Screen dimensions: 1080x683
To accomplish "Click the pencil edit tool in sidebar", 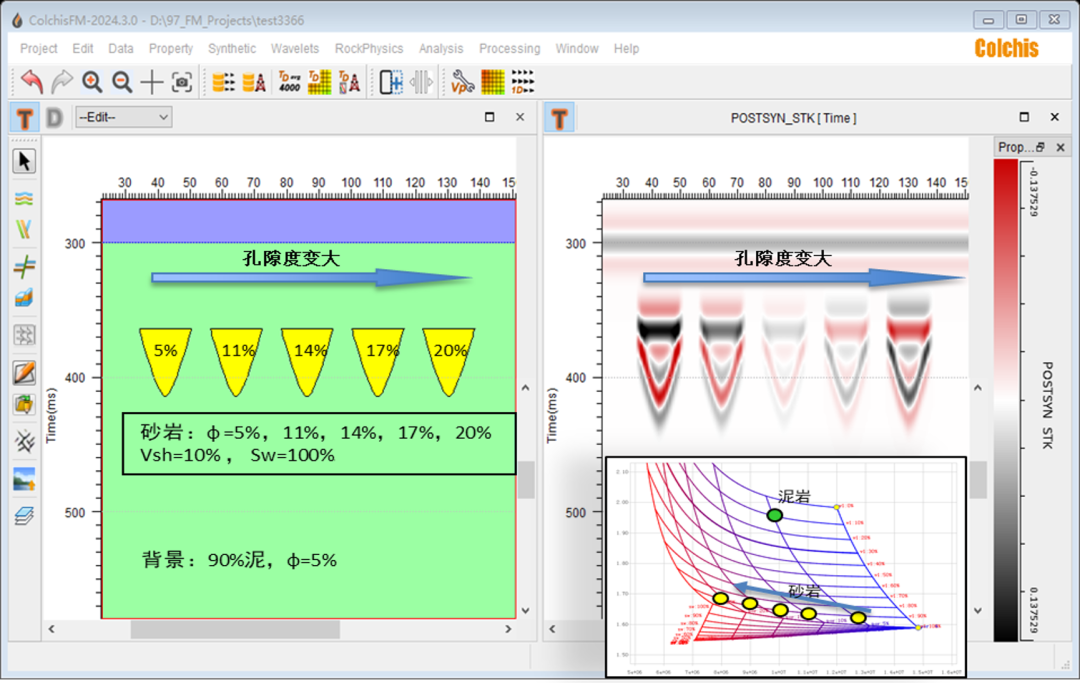I will tap(24, 373).
